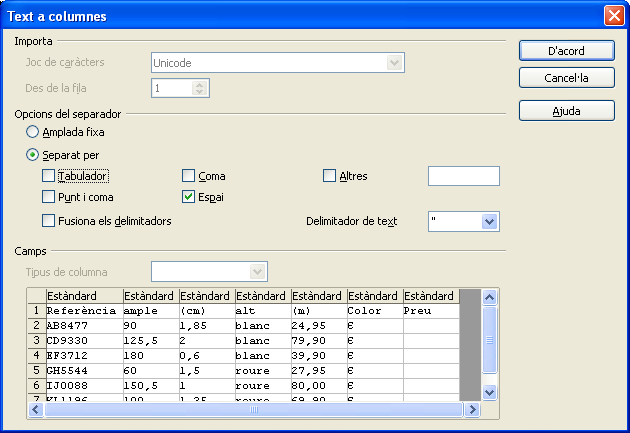Close the Text a columnes dialog

point(613,16)
